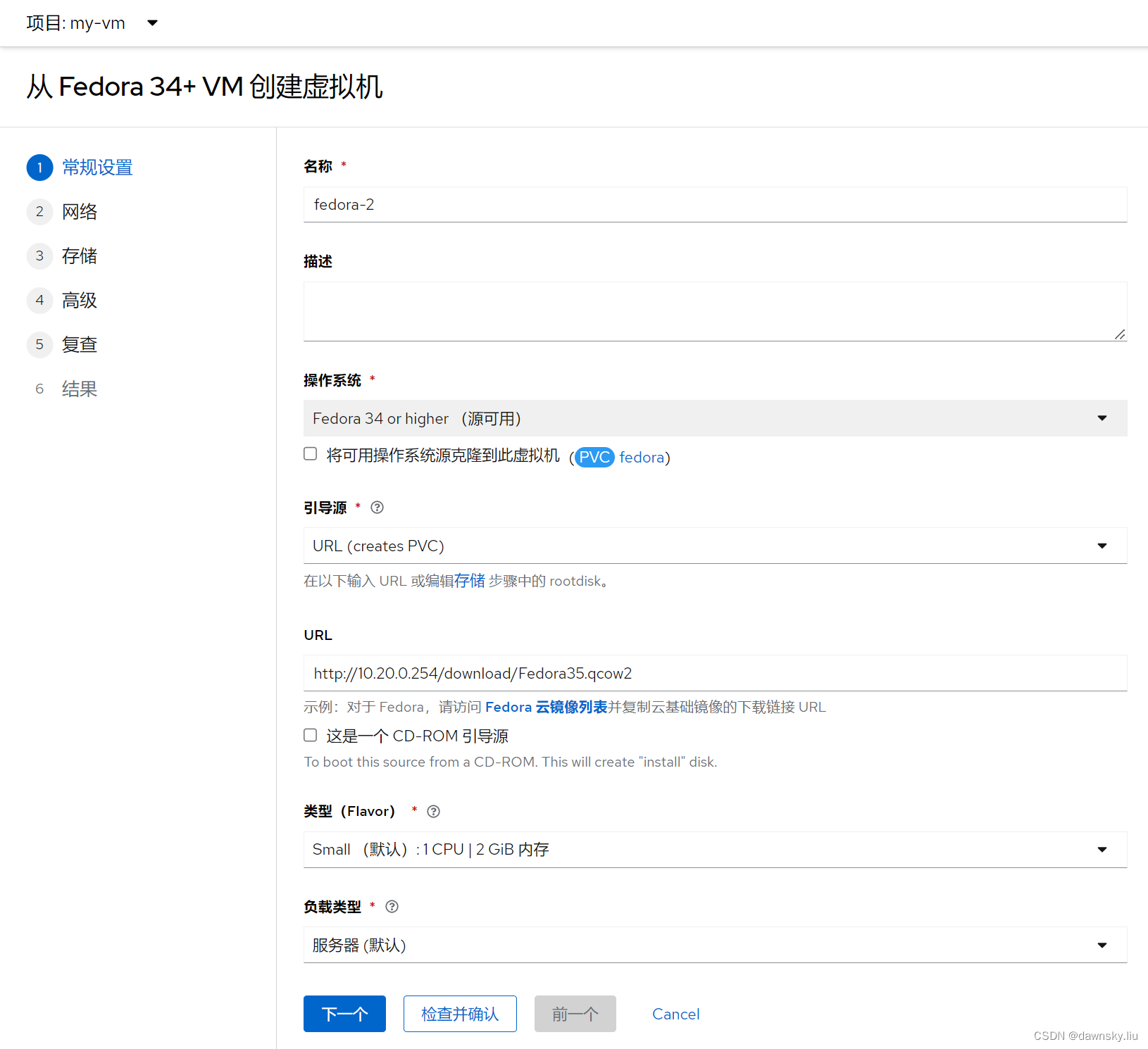Viewport: 1148px width, 1049px height.
Task: Open the project my-vm dropdown
Action: 92,23
